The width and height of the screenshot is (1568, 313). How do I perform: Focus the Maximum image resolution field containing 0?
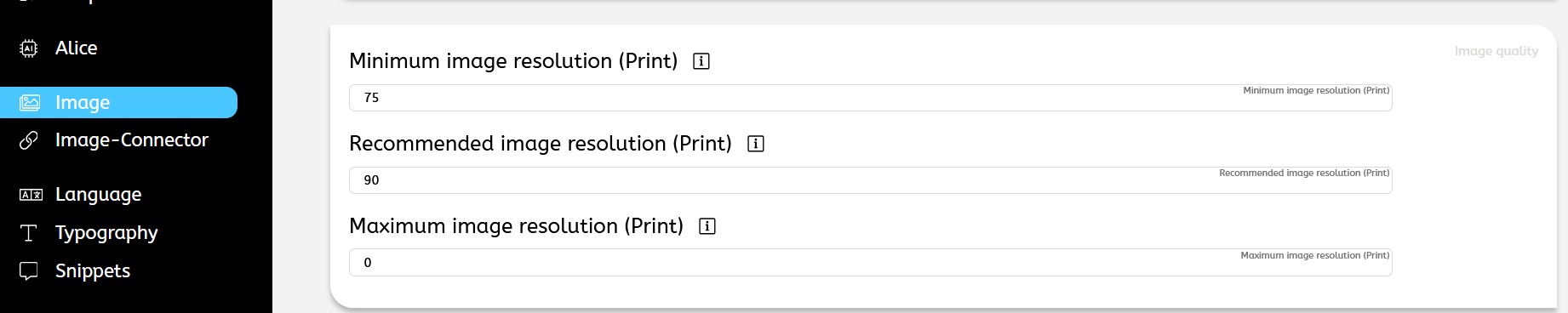[870, 263]
